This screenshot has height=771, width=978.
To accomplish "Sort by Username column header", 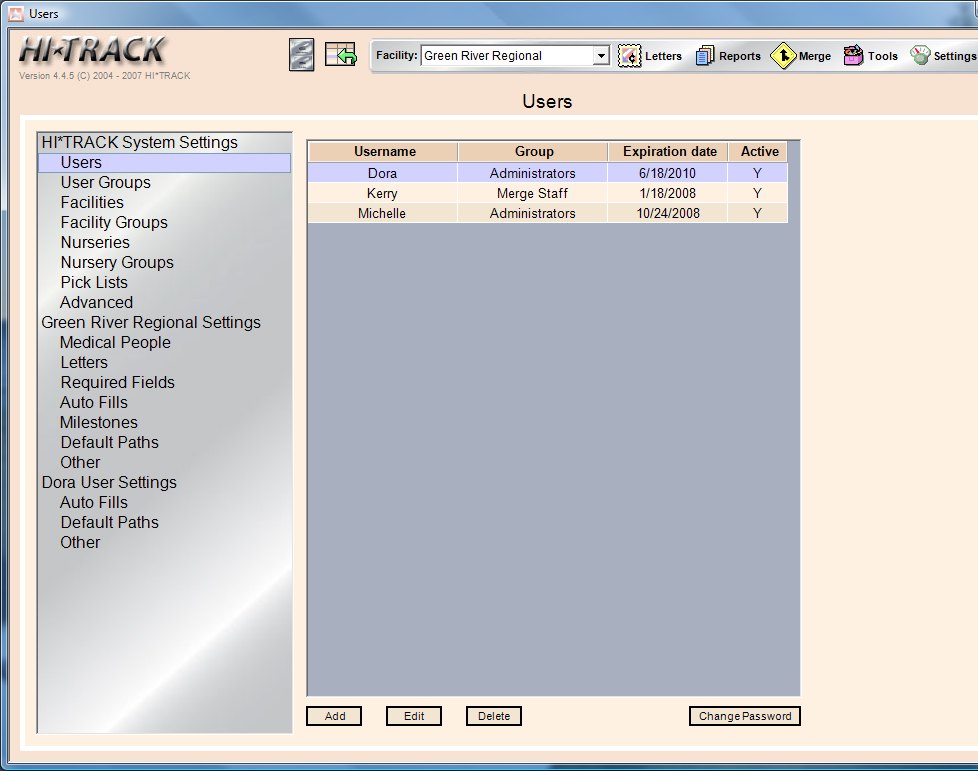I will [383, 152].
